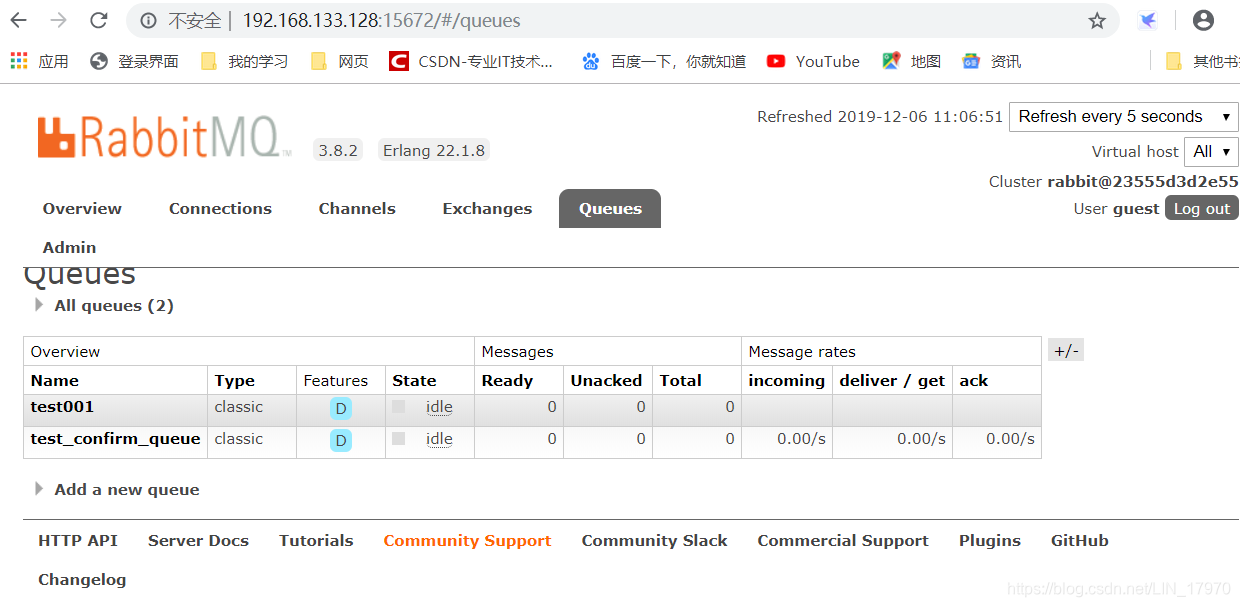
Task: Sort queues by State column header
Action: [x=414, y=381]
